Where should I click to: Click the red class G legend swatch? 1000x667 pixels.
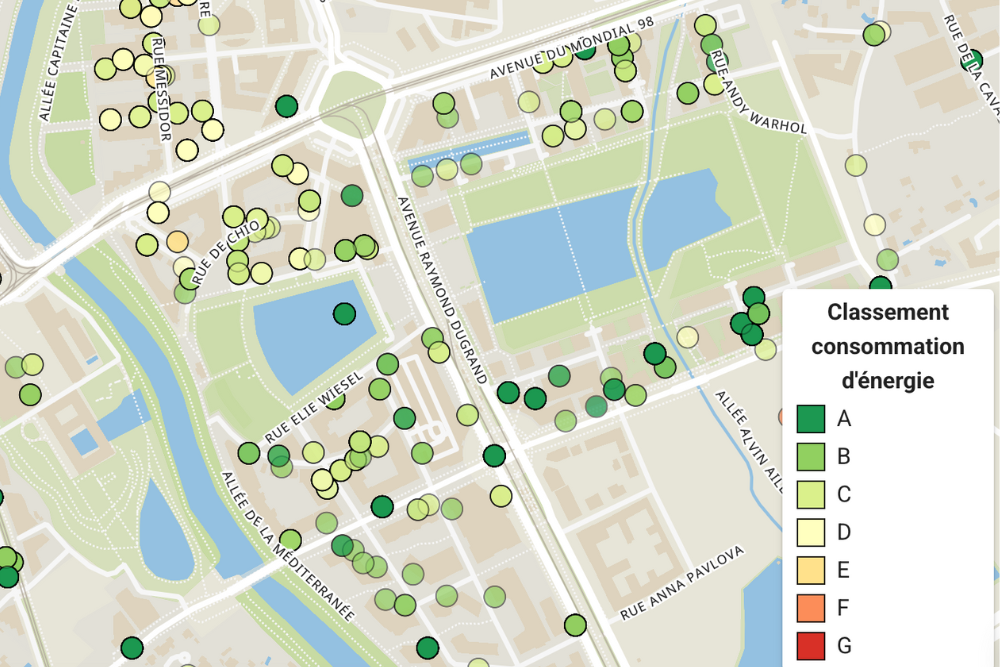pos(811,645)
